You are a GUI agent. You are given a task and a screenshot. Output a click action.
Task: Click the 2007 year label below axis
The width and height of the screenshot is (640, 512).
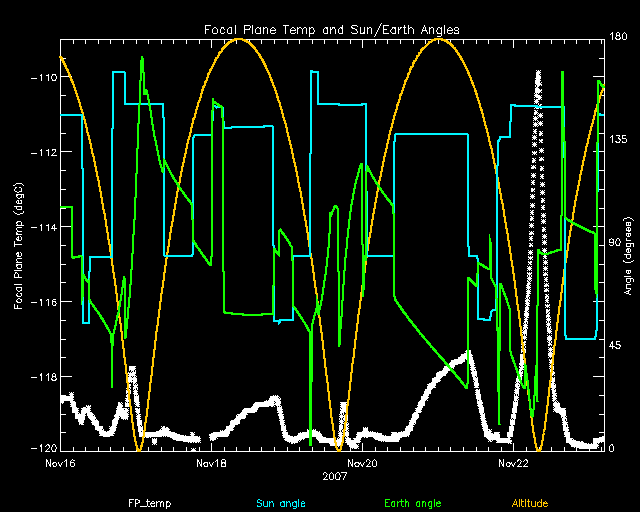point(330,476)
